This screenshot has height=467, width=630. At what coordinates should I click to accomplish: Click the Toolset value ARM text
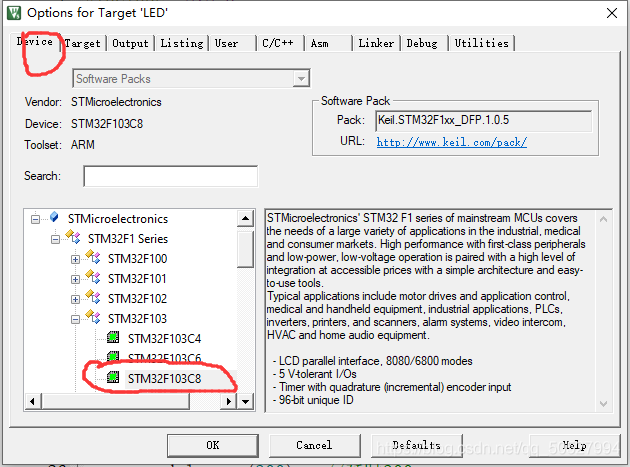click(x=83, y=145)
